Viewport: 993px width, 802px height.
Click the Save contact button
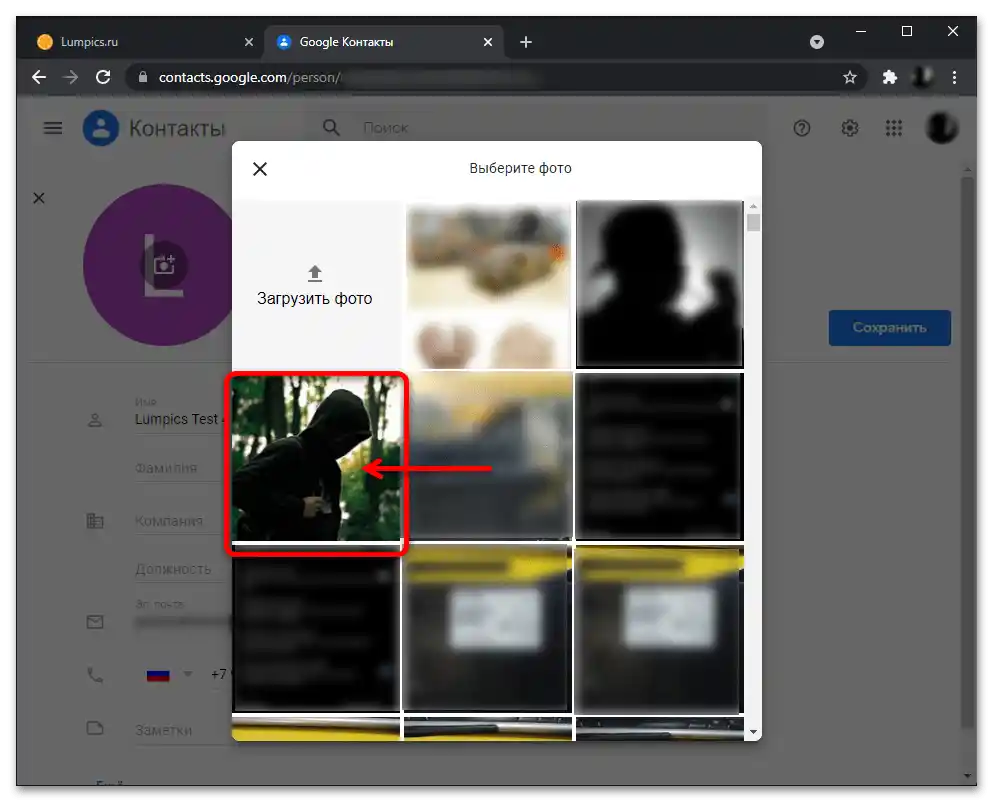[x=889, y=327]
